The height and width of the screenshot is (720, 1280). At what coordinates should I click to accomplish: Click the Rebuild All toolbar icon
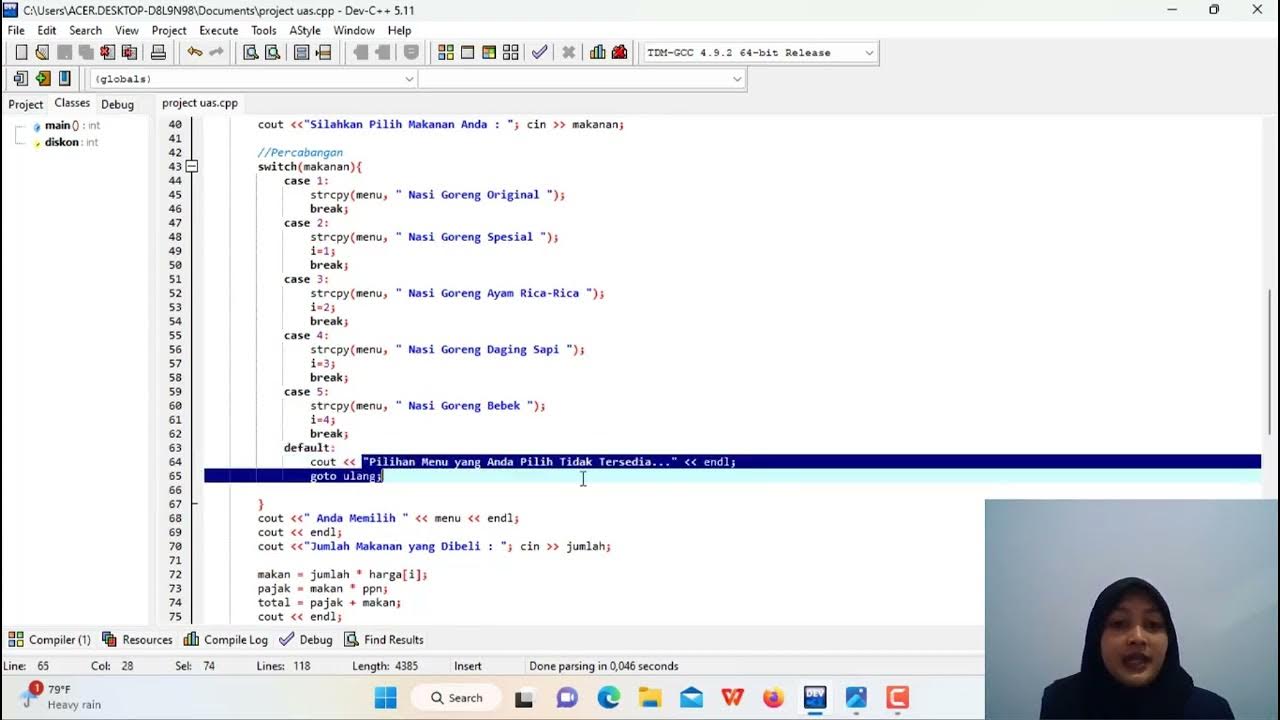511,52
